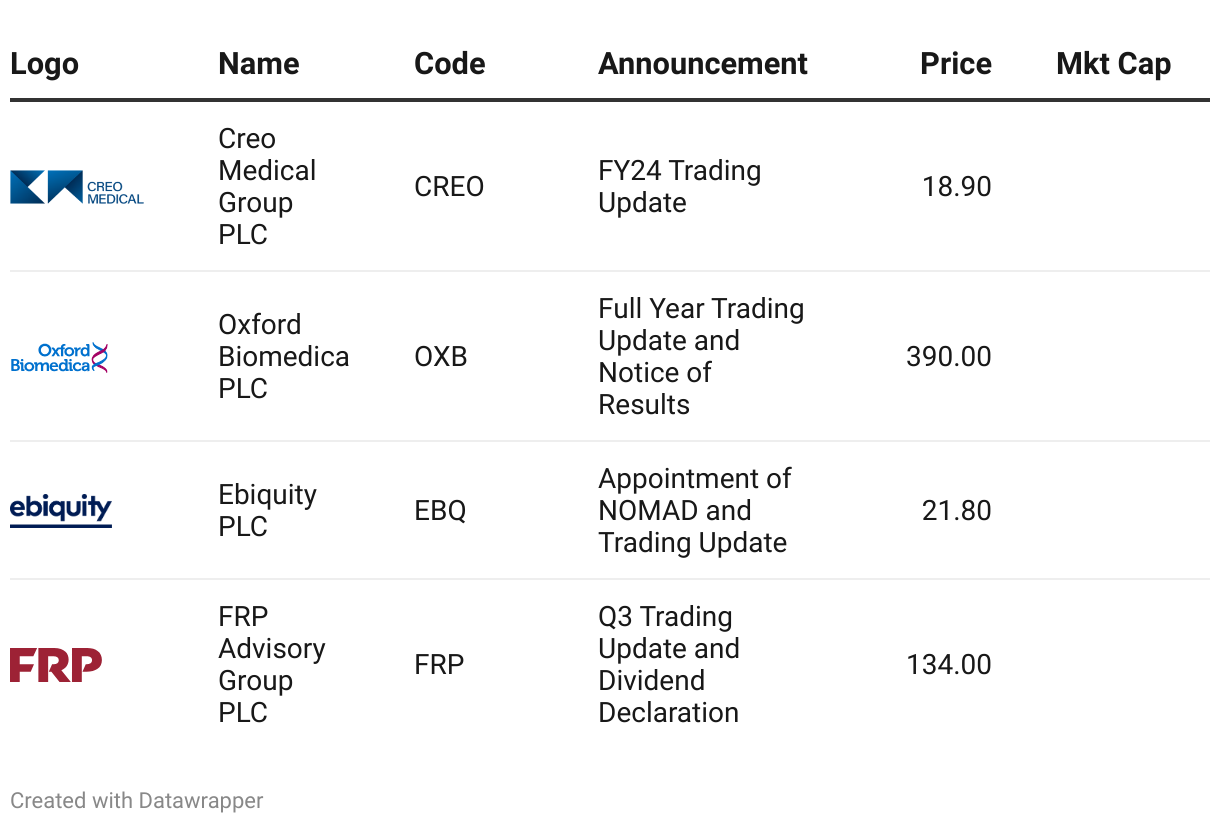This screenshot has height=824, width=1220.
Task: Click the 18.90 price value
Action: pyautogui.click(x=956, y=187)
